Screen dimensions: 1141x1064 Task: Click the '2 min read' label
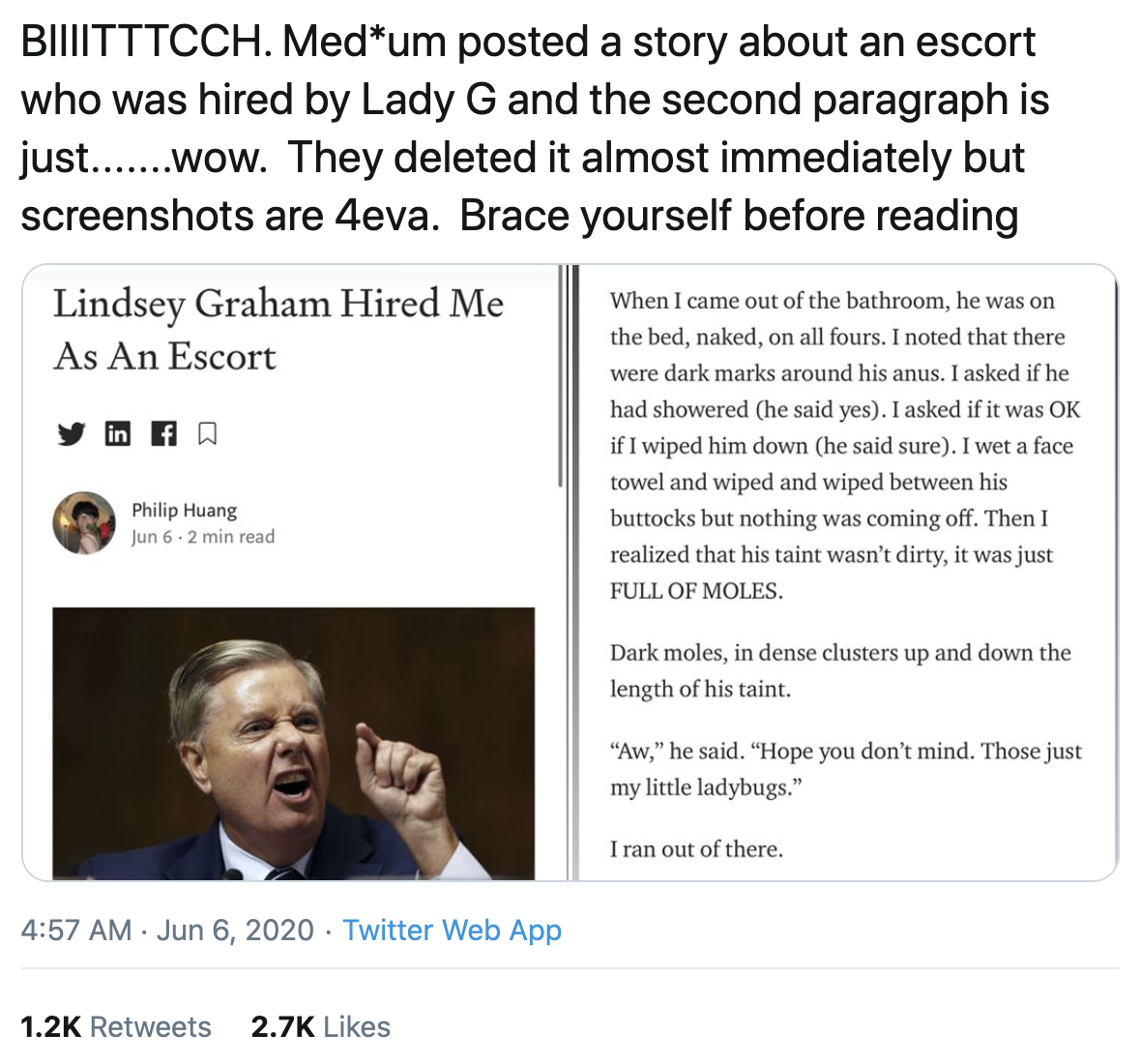pos(237,537)
